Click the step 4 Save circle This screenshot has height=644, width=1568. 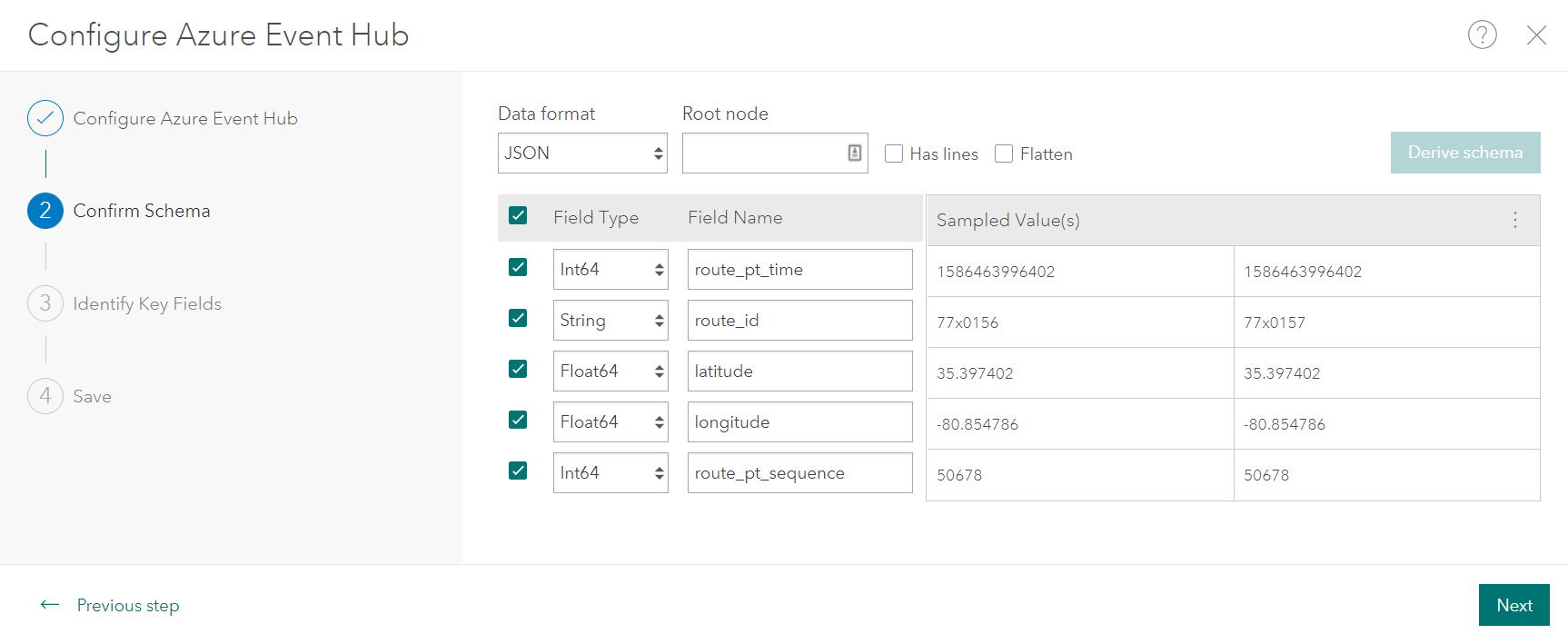(x=45, y=396)
